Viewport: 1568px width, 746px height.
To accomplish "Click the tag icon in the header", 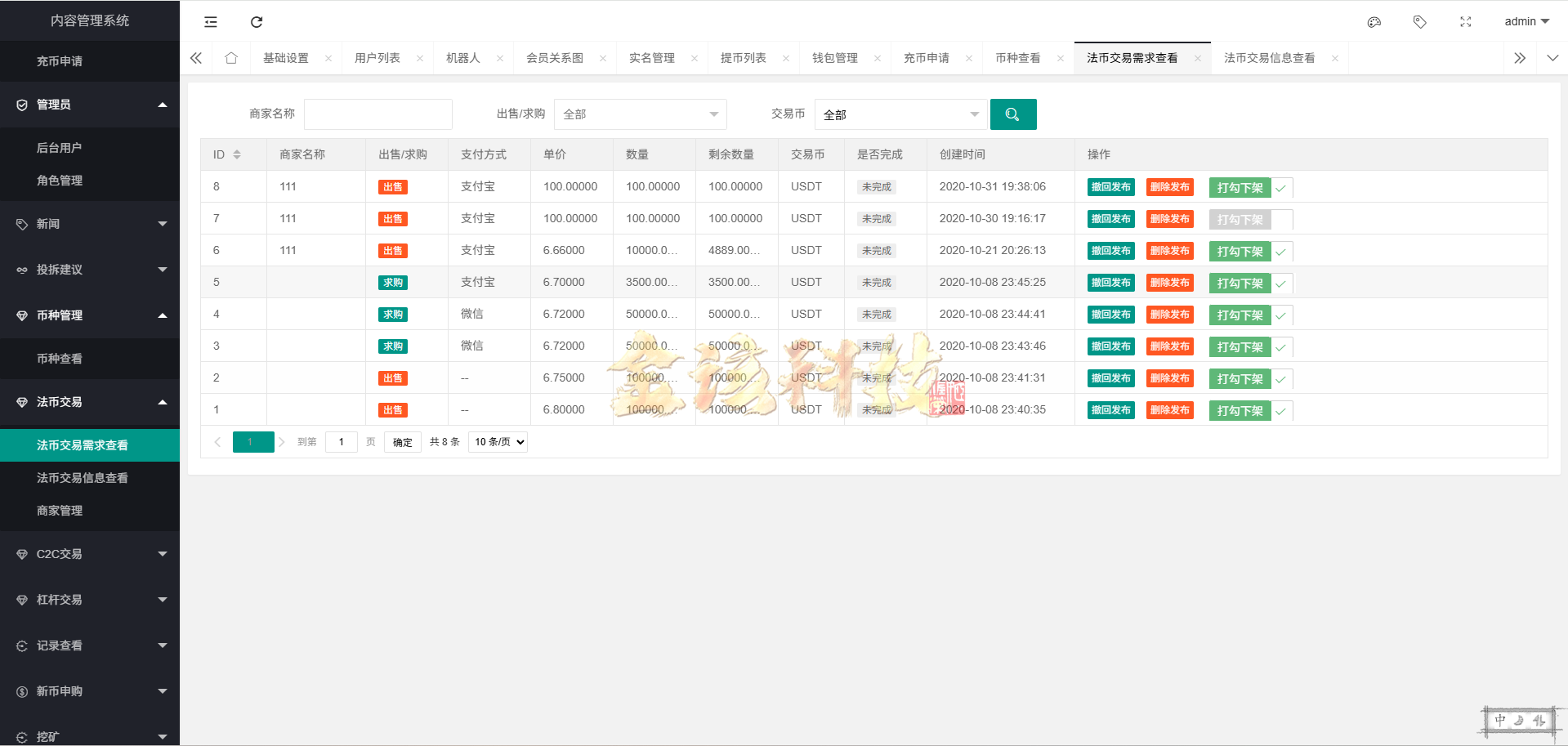I will (x=1419, y=22).
